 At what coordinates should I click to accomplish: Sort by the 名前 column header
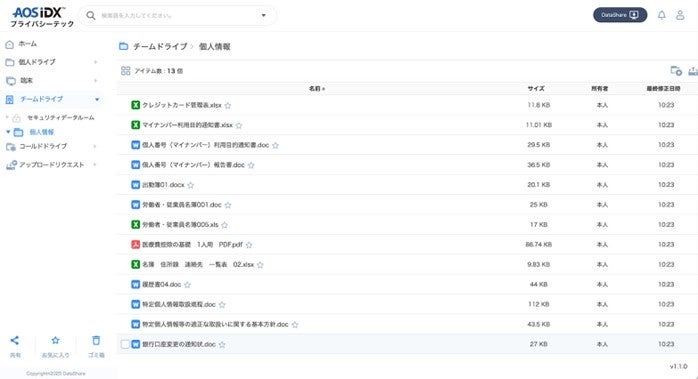317,89
